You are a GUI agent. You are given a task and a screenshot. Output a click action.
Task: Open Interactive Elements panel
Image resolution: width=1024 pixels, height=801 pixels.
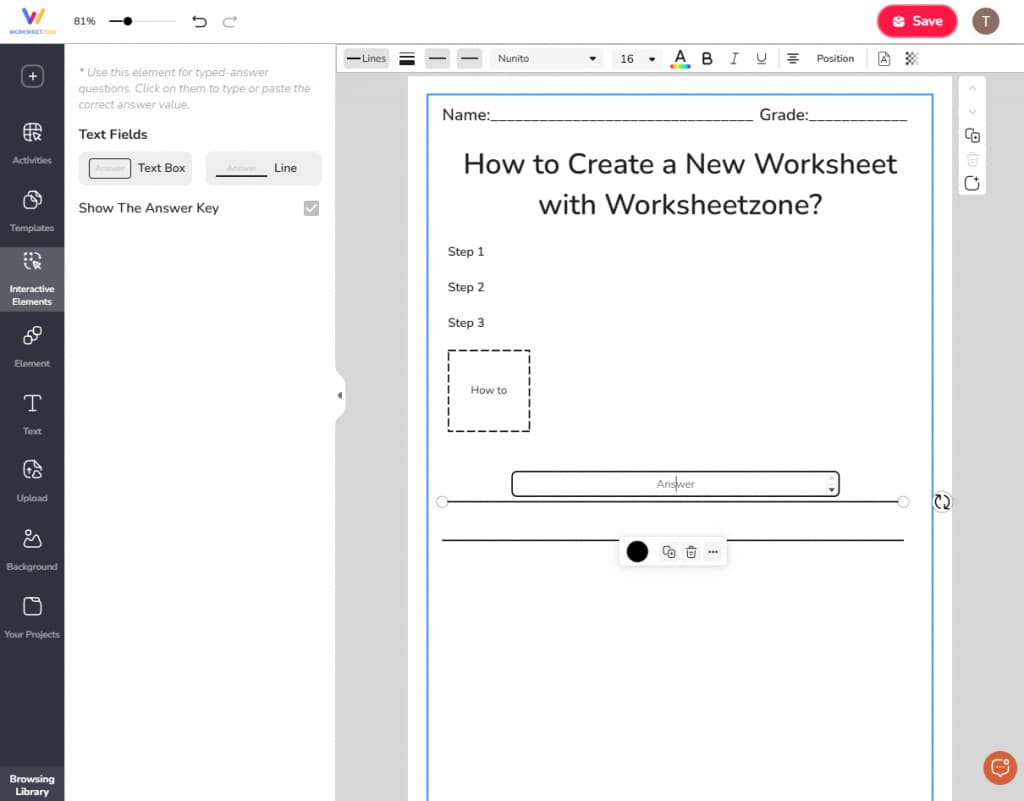coord(32,279)
